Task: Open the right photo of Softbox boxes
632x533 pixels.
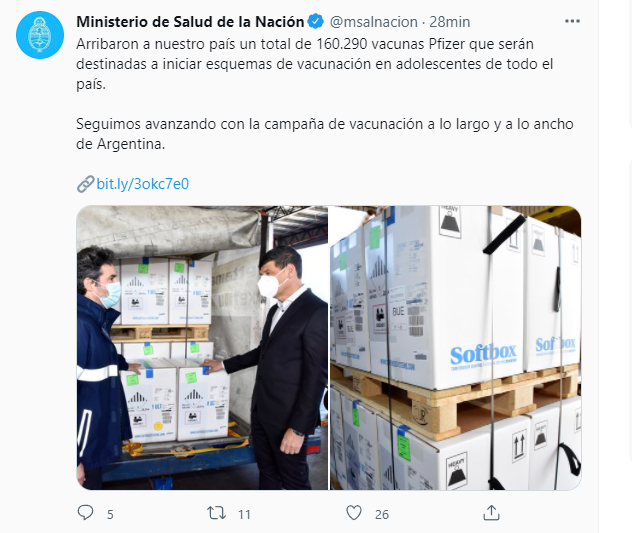Action: pos(455,348)
